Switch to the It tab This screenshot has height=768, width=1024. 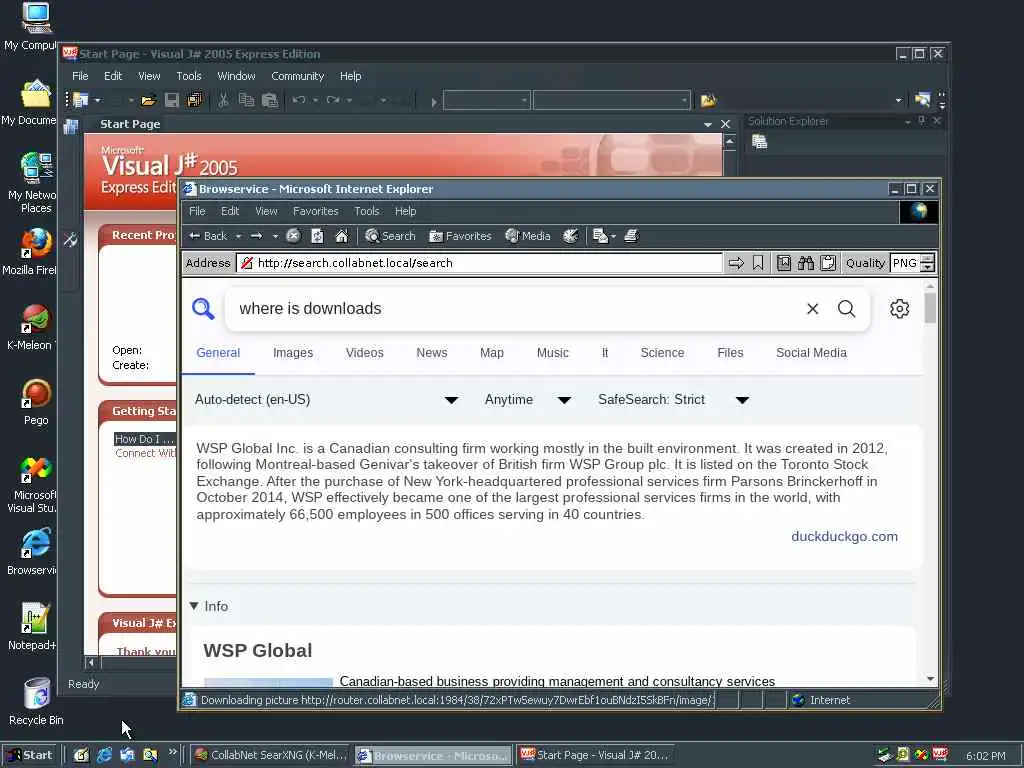point(605,353)
